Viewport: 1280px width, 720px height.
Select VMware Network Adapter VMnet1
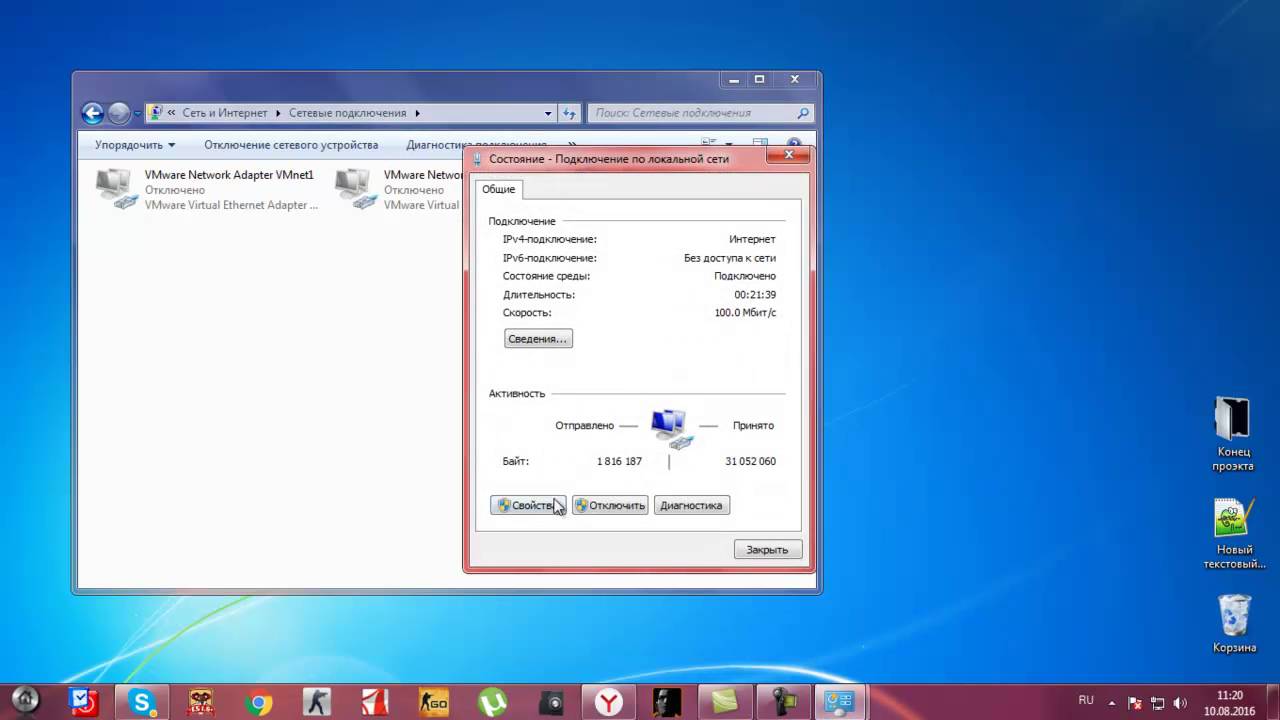[x=207, y=189]
